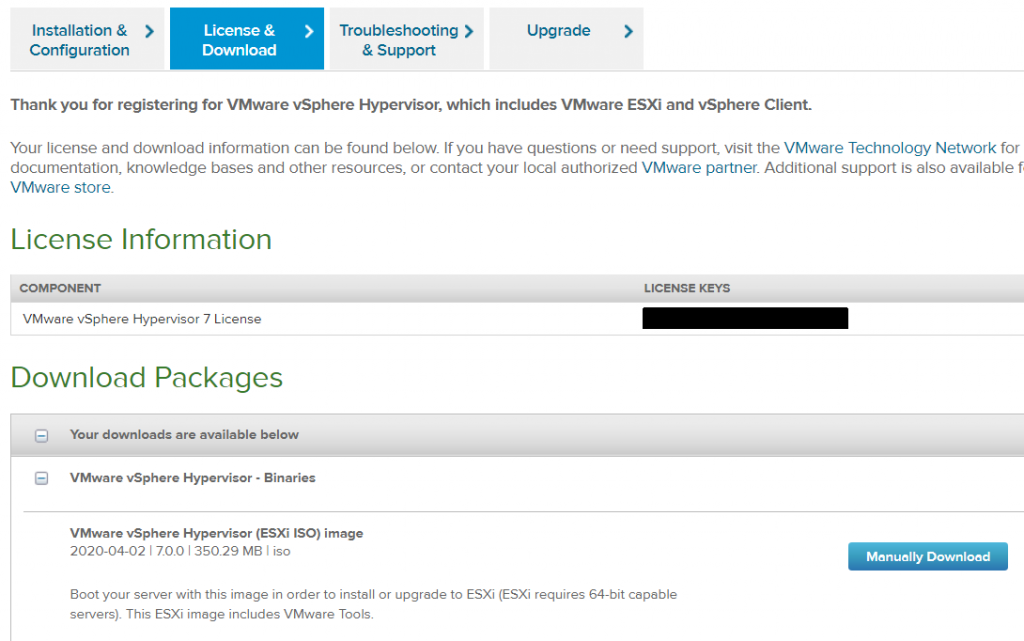Click the Manually Download button
This screenshot has width=1024, height=641.
point(927,556)
